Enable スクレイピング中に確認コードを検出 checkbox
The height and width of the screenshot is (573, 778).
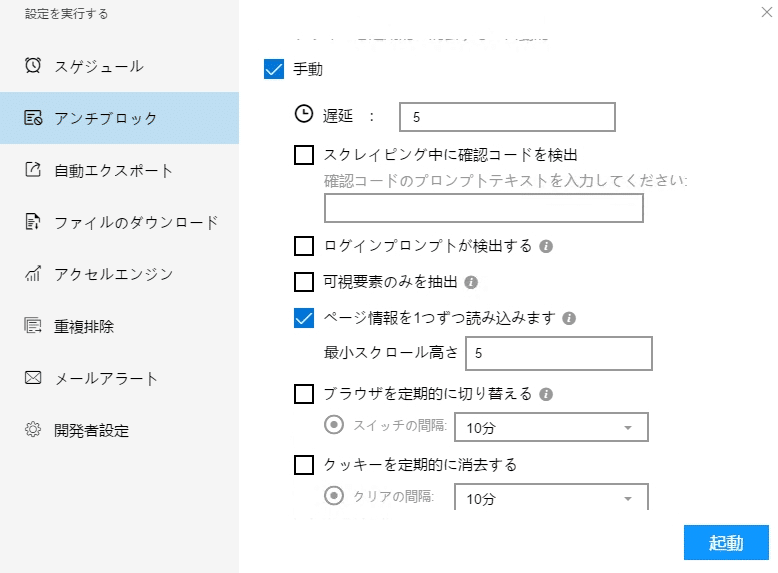click(x=304, y=155)
